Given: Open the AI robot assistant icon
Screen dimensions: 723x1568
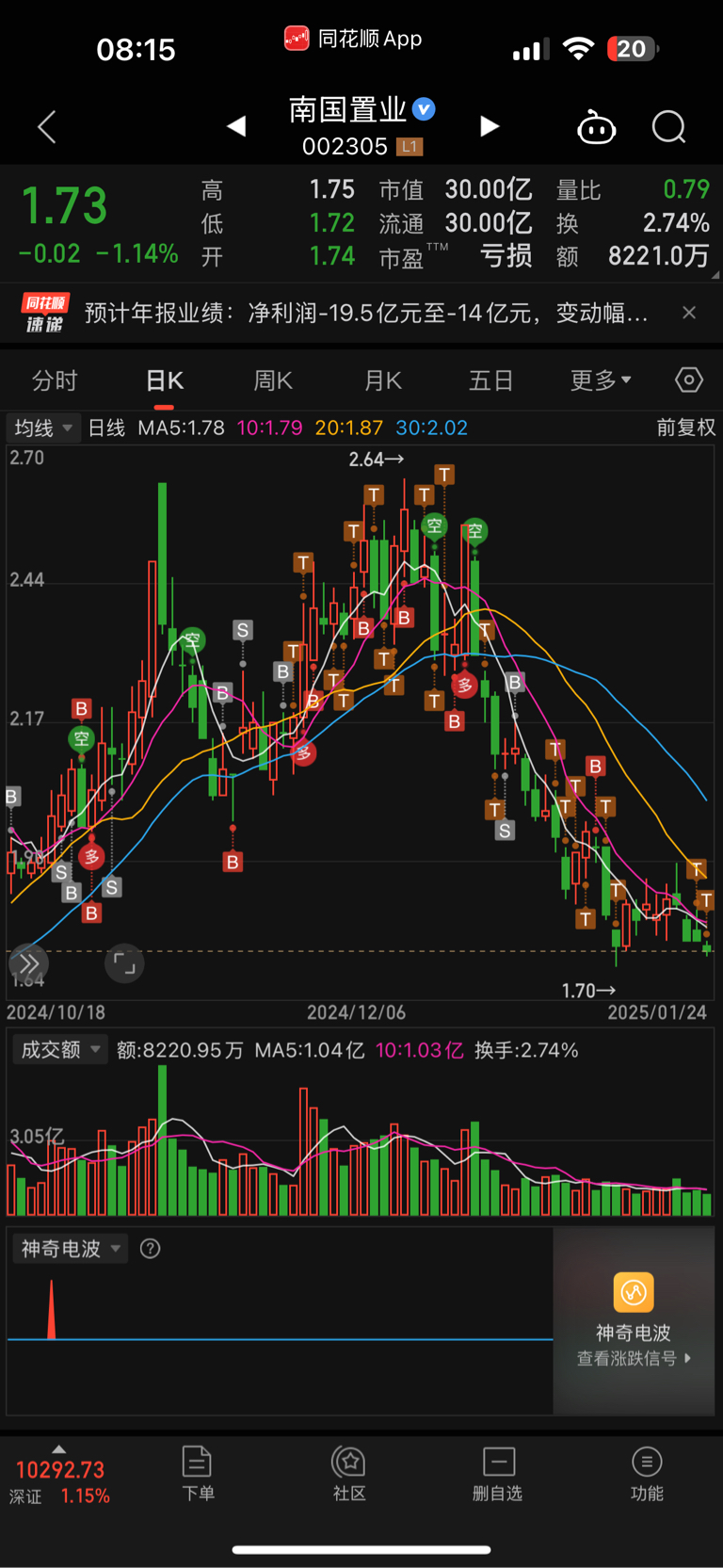Looking at the screenshot, I should (596, 127).
